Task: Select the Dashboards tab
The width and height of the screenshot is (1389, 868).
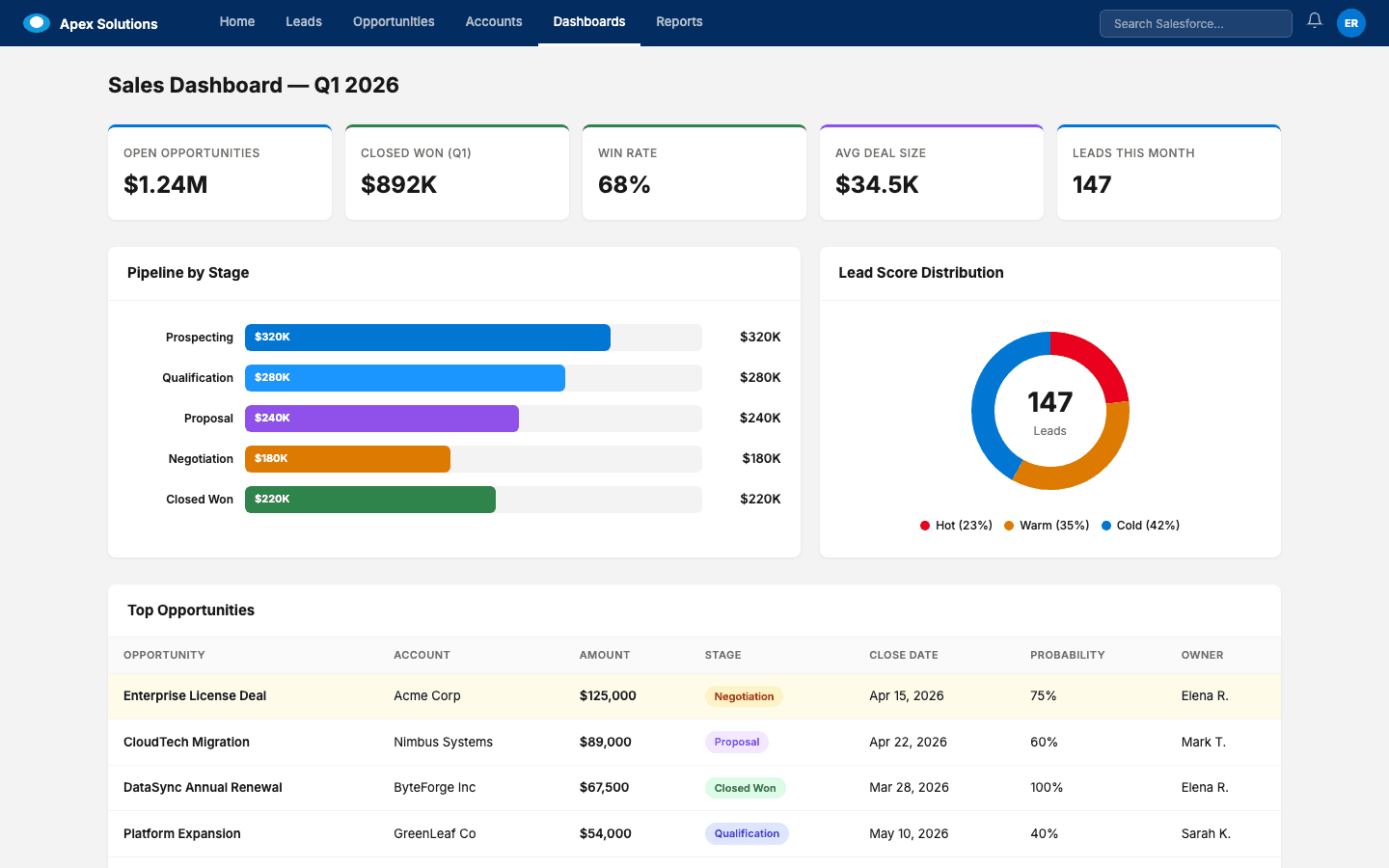Action: click(x=589, y=21)
